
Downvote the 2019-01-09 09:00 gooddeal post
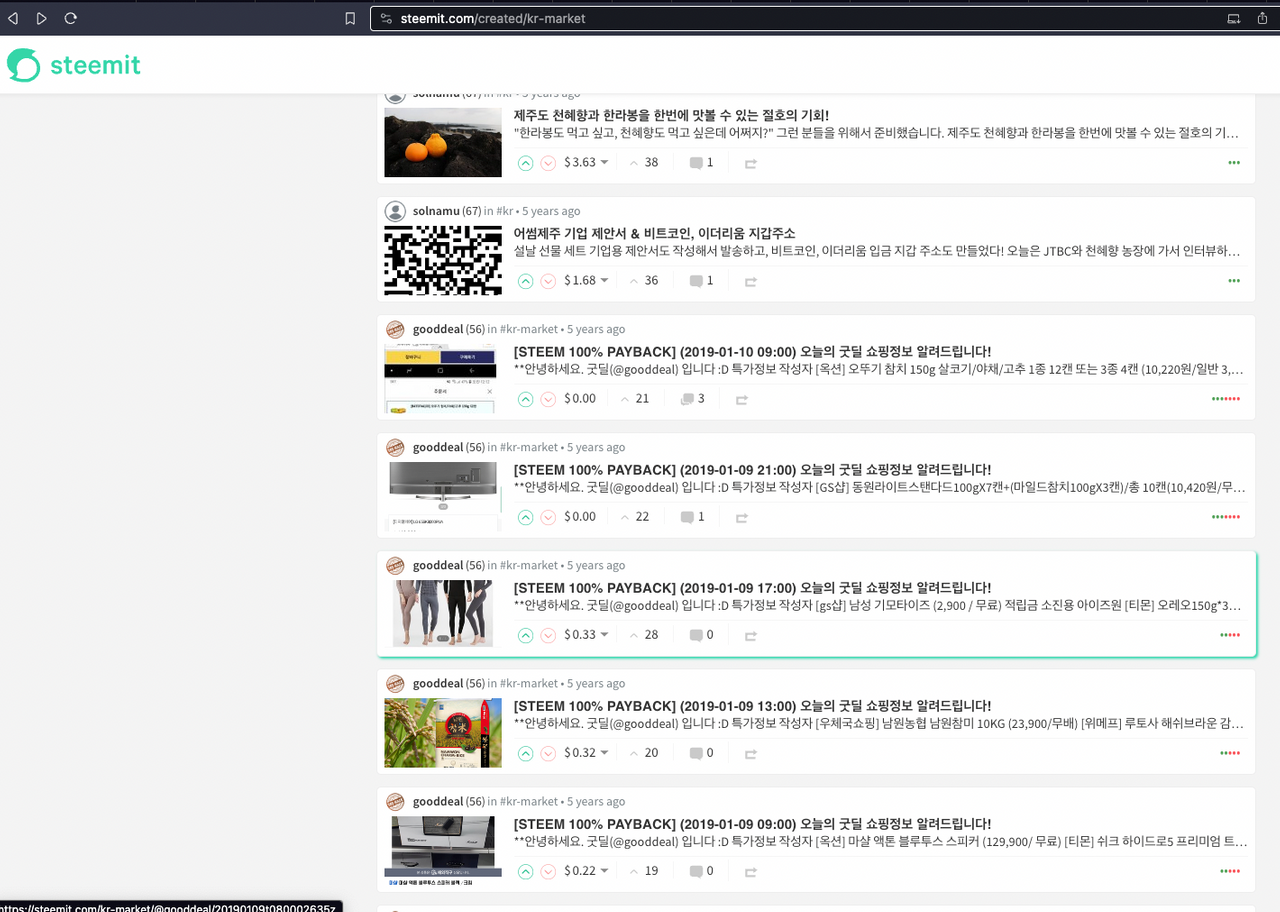pos(548,871)
